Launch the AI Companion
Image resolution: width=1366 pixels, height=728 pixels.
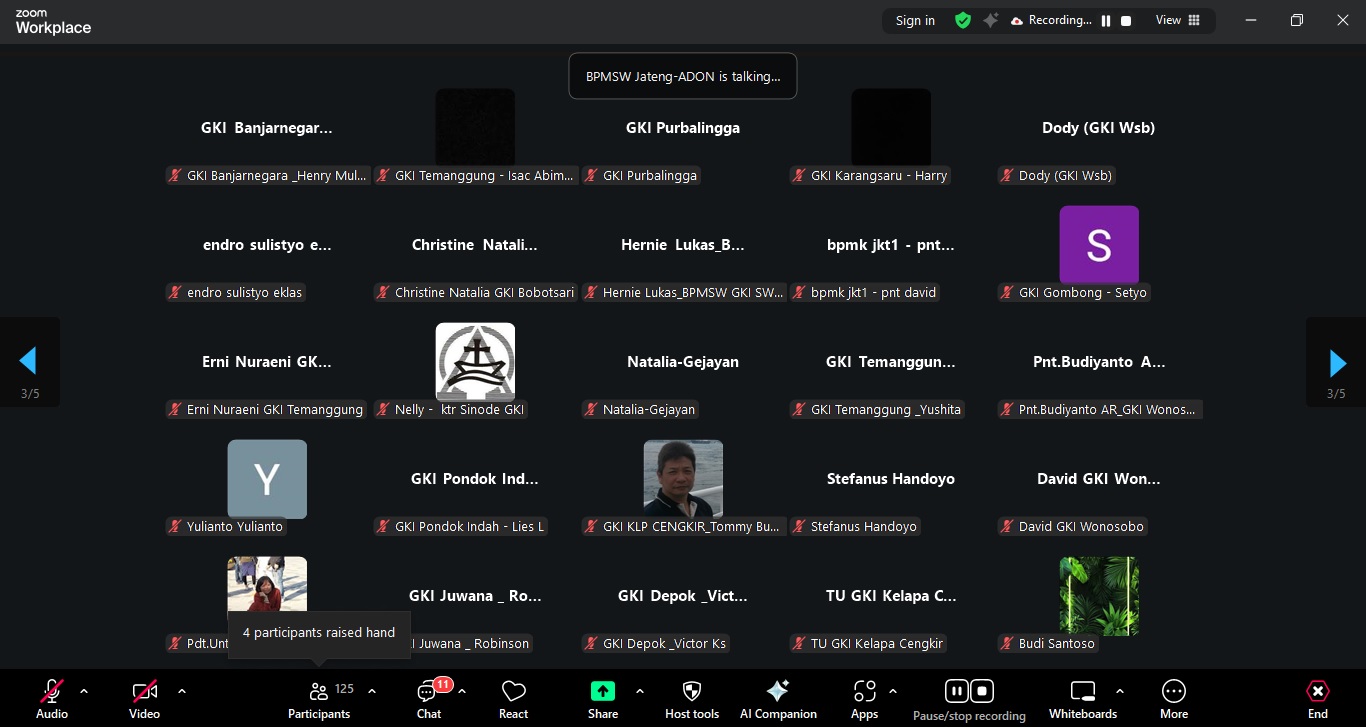[778, 698]
